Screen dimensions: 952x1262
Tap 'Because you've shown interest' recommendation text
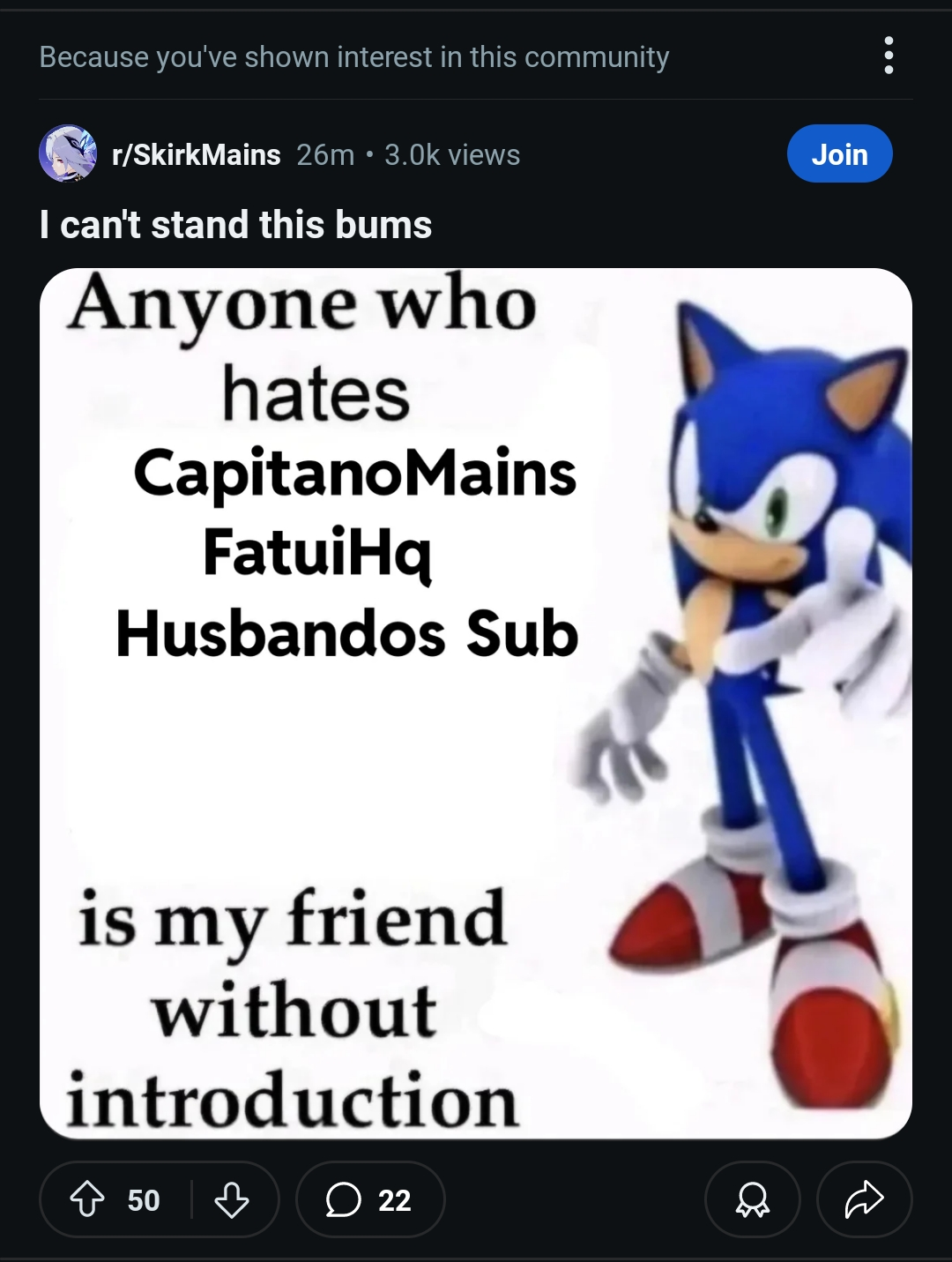(354, 57)
